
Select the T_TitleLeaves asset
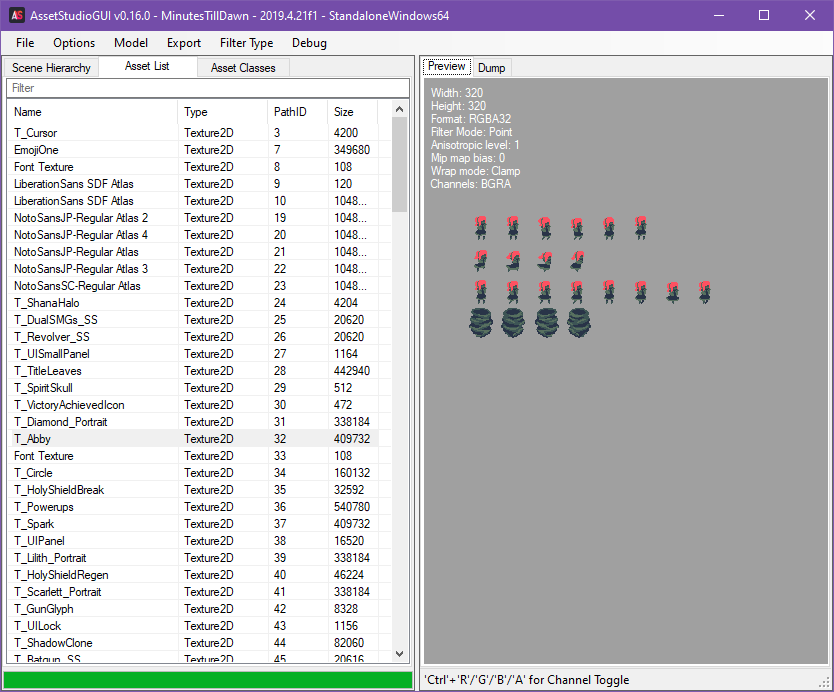[x=193, y=371]
